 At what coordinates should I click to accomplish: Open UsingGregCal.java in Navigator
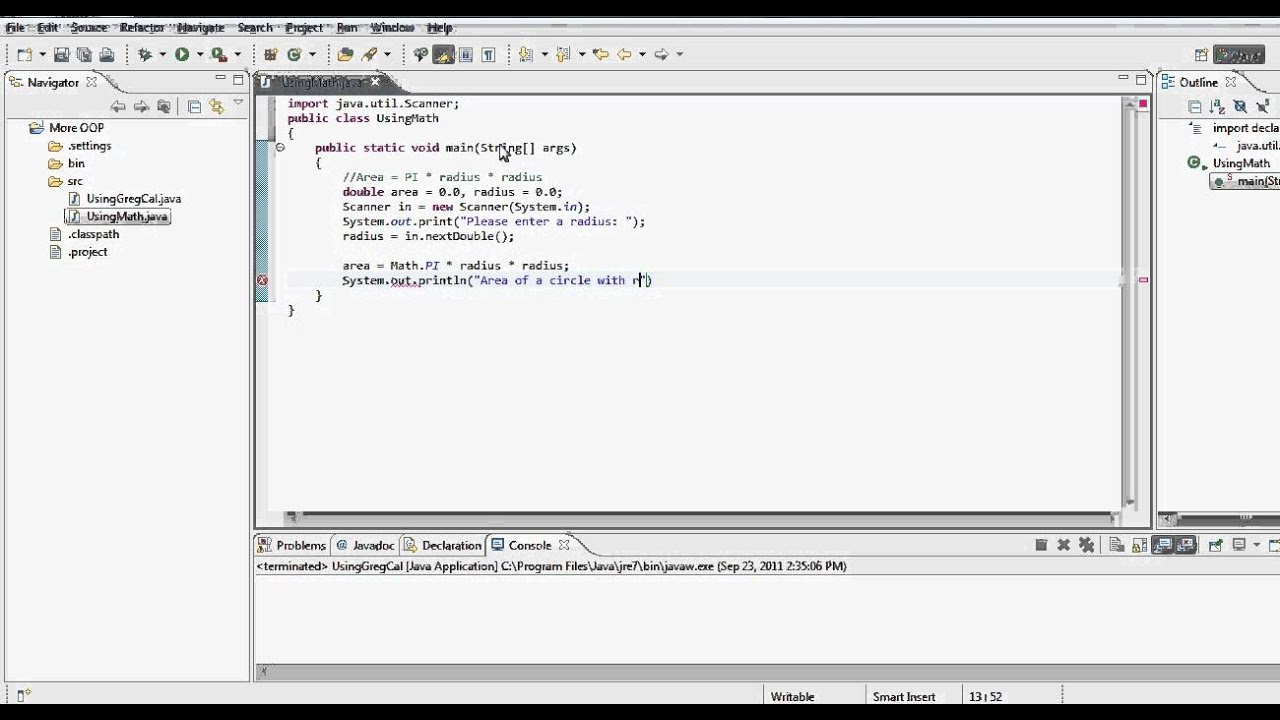pos(125,199)
